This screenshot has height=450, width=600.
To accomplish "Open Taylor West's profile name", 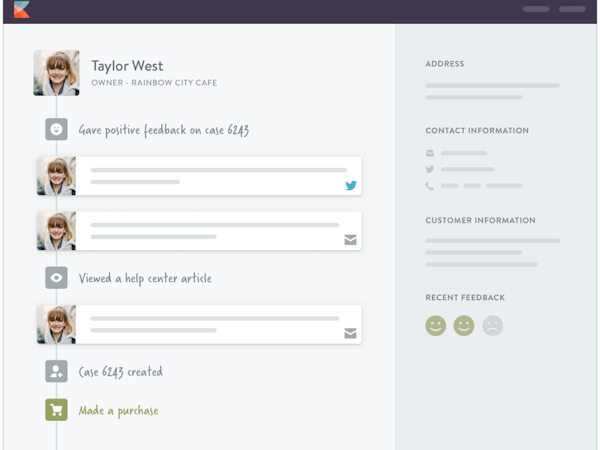I will [127, 66].
